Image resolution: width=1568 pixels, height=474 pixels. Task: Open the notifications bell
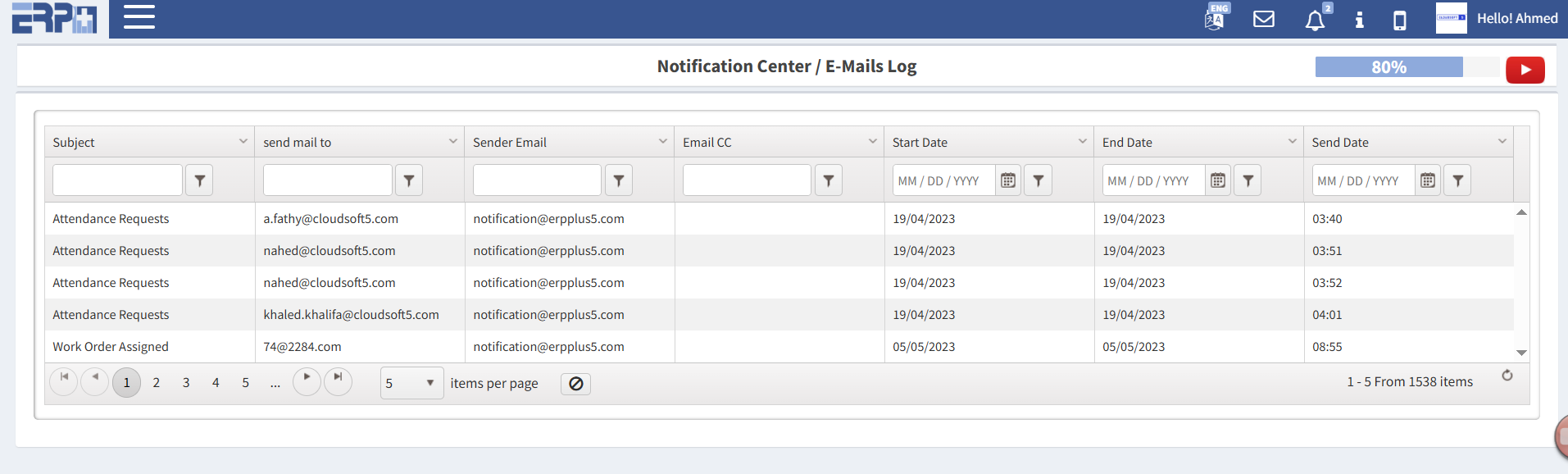click(x=1315, y=20)
